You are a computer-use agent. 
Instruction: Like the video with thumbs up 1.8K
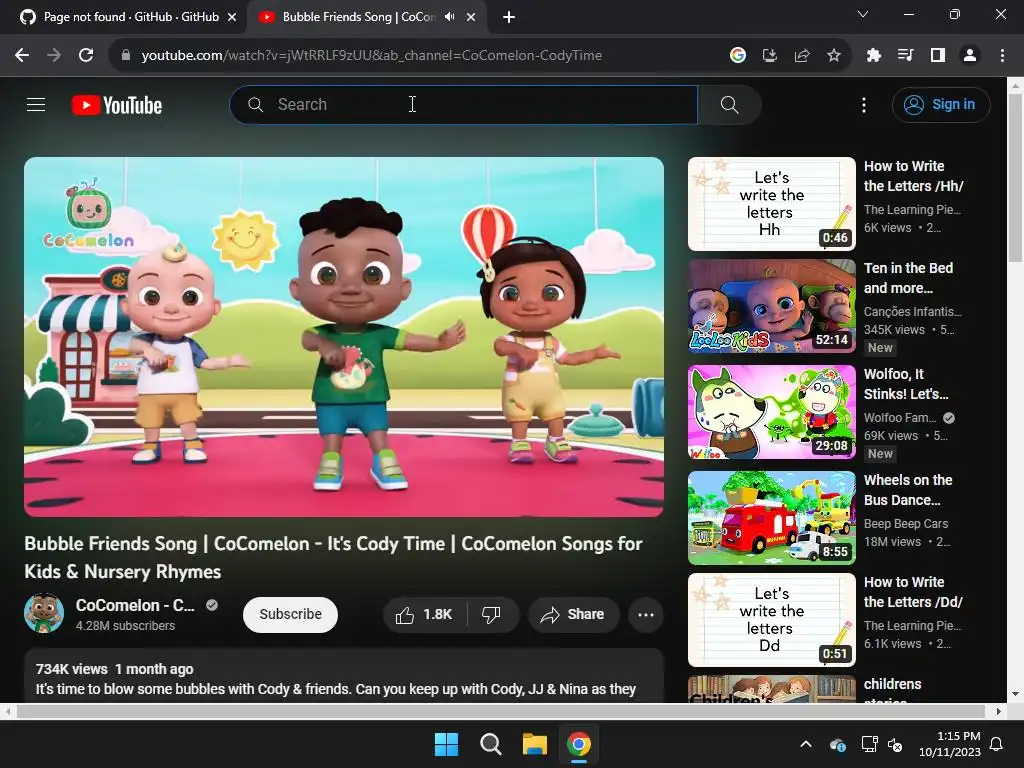coord(424,615)
